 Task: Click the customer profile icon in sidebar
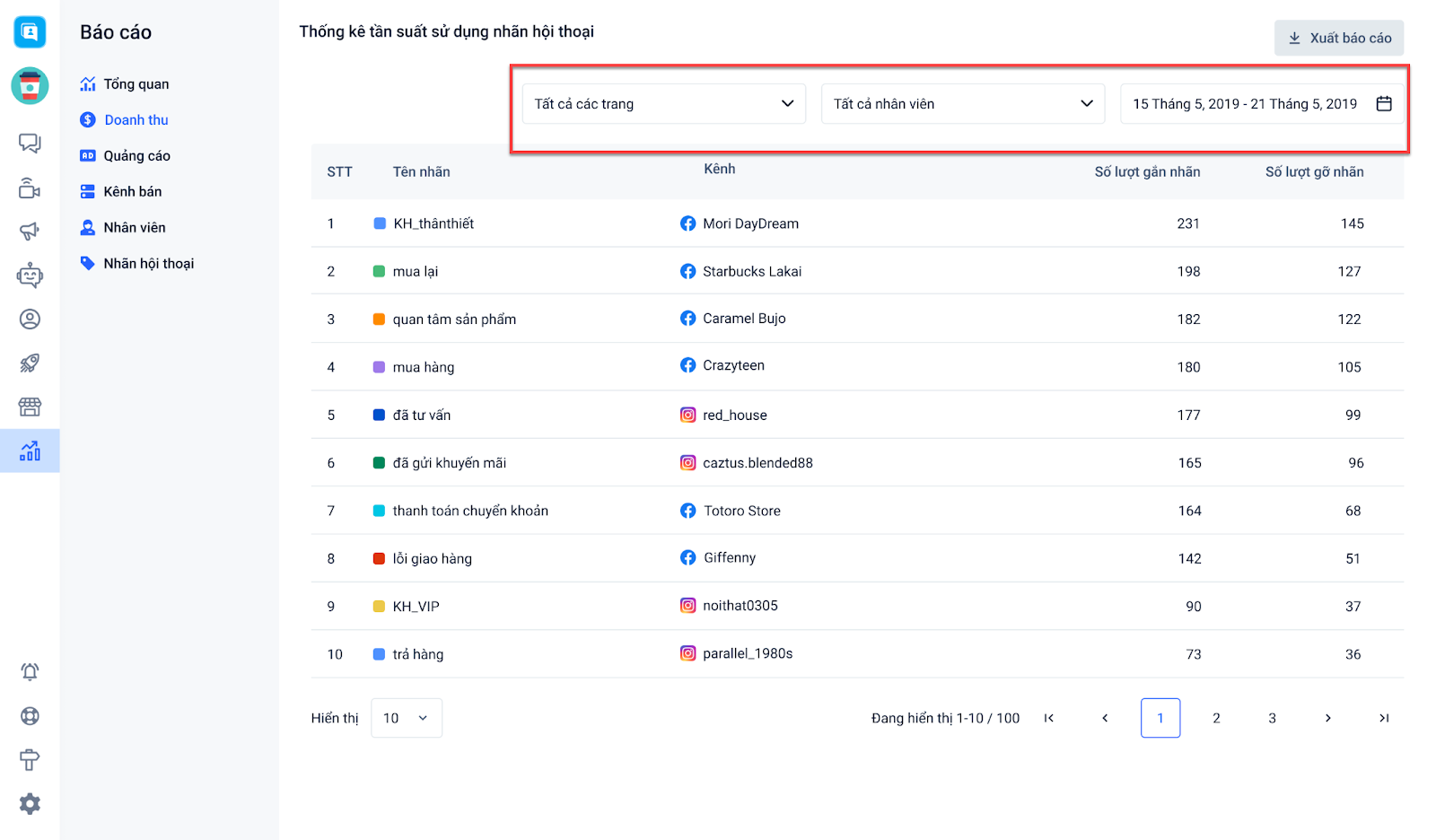click(x=30, y=319)
